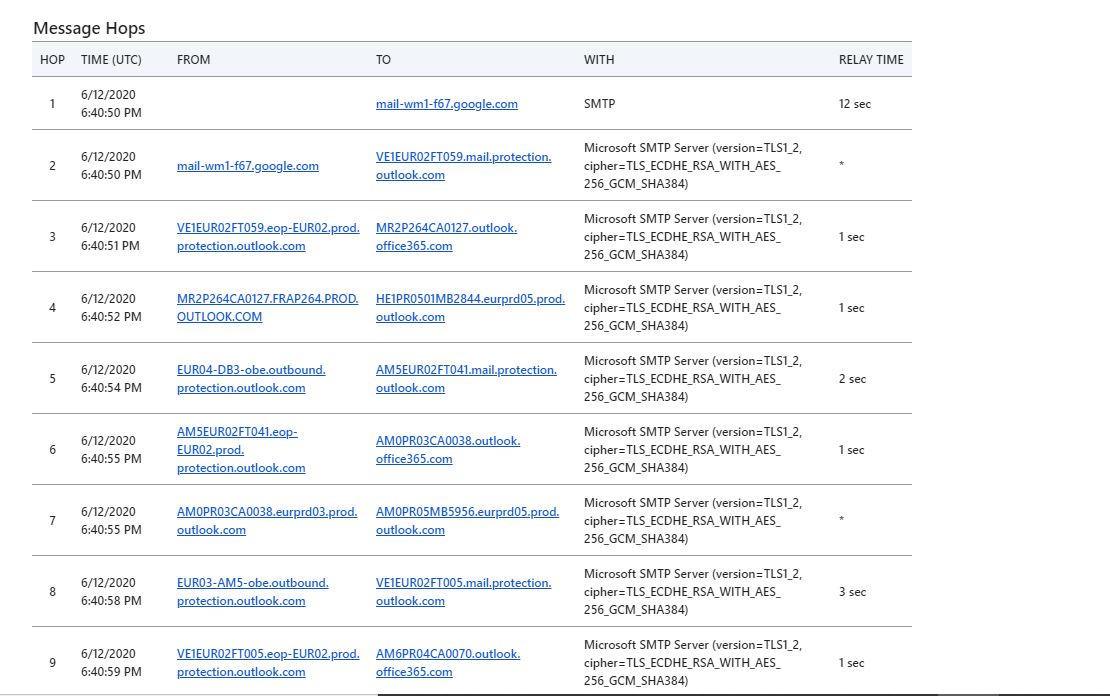
Task: Open AM0PR03CA0038.outlook.office365.com link
Action: tap(448, 450)
